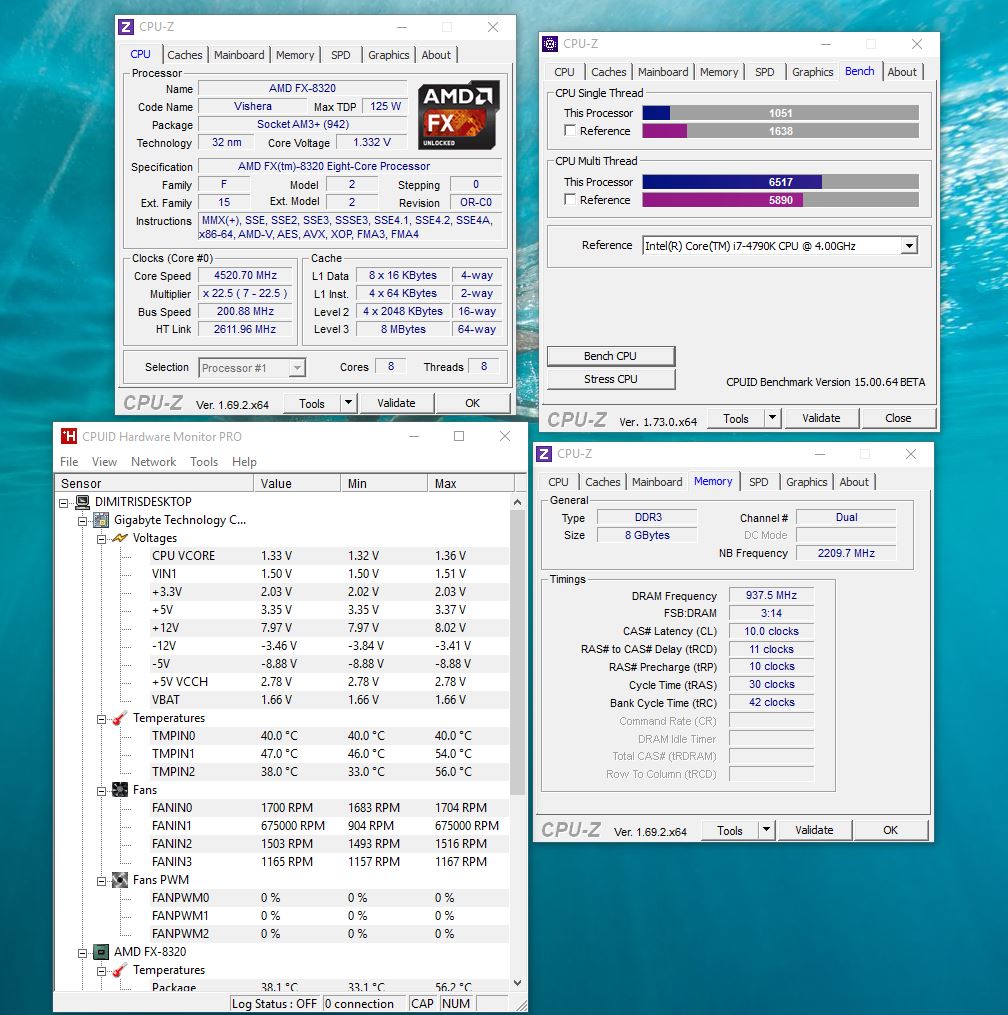
Task: Click the AMD FX Unlocked logo
Action: coord(458,115)
